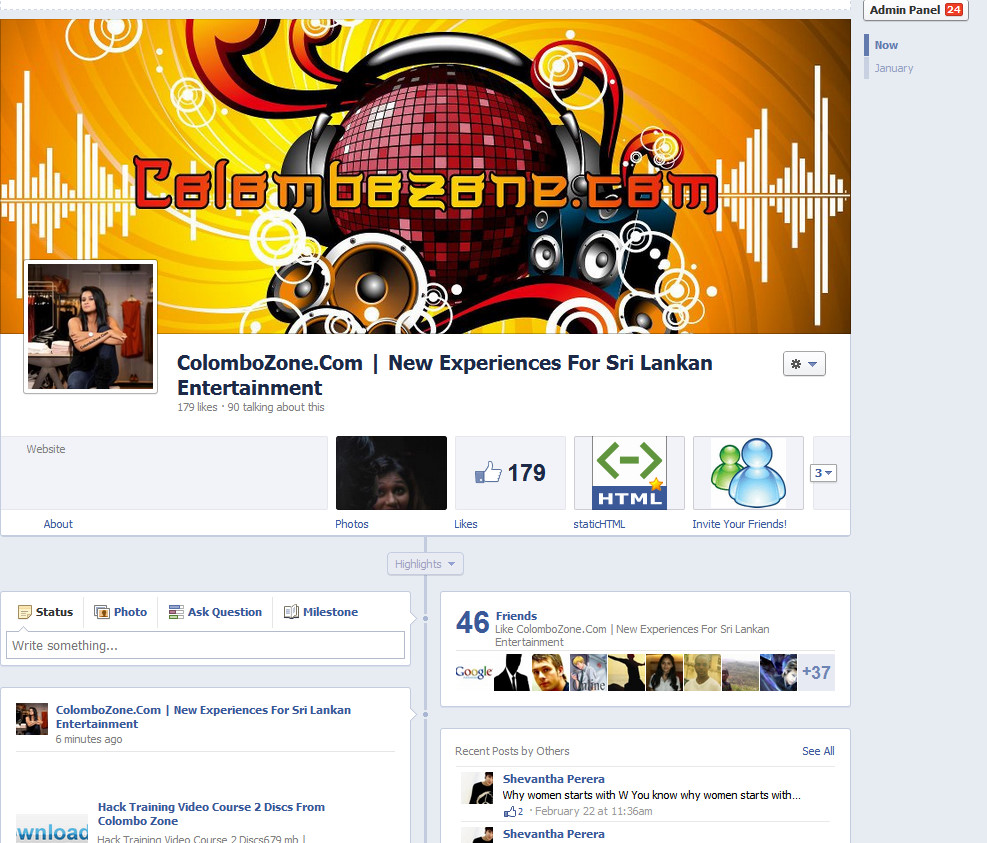The image size is (987, 843).
Task: Click the suit silhouette friend avatar
Action: coord(512,672)
